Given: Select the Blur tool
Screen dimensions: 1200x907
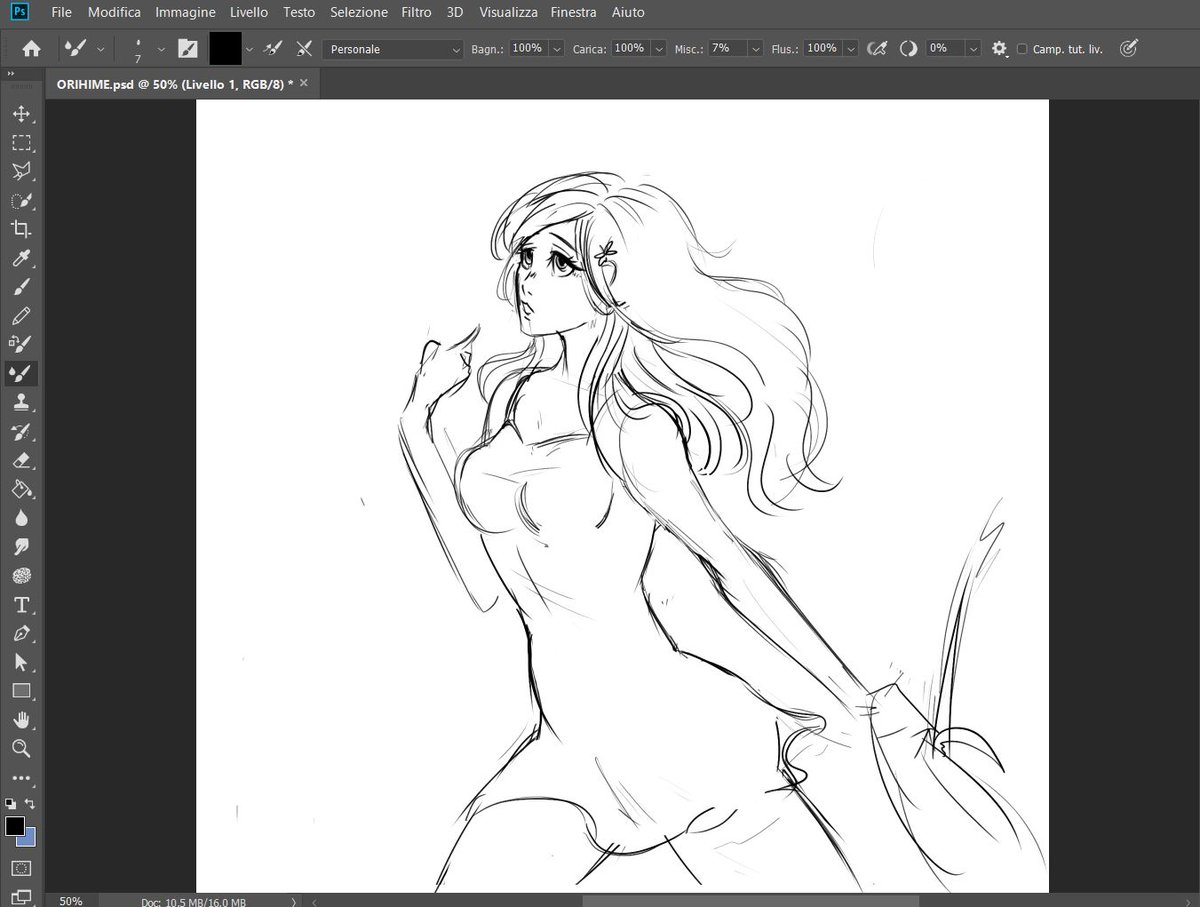Looking at the screenshot, I should pos(21,519).
